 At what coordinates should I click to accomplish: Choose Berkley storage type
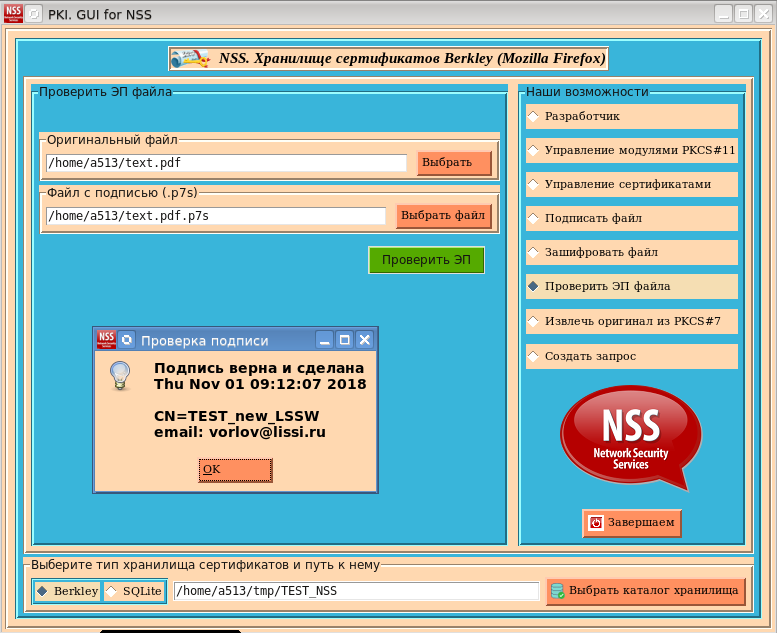[67, 591]
